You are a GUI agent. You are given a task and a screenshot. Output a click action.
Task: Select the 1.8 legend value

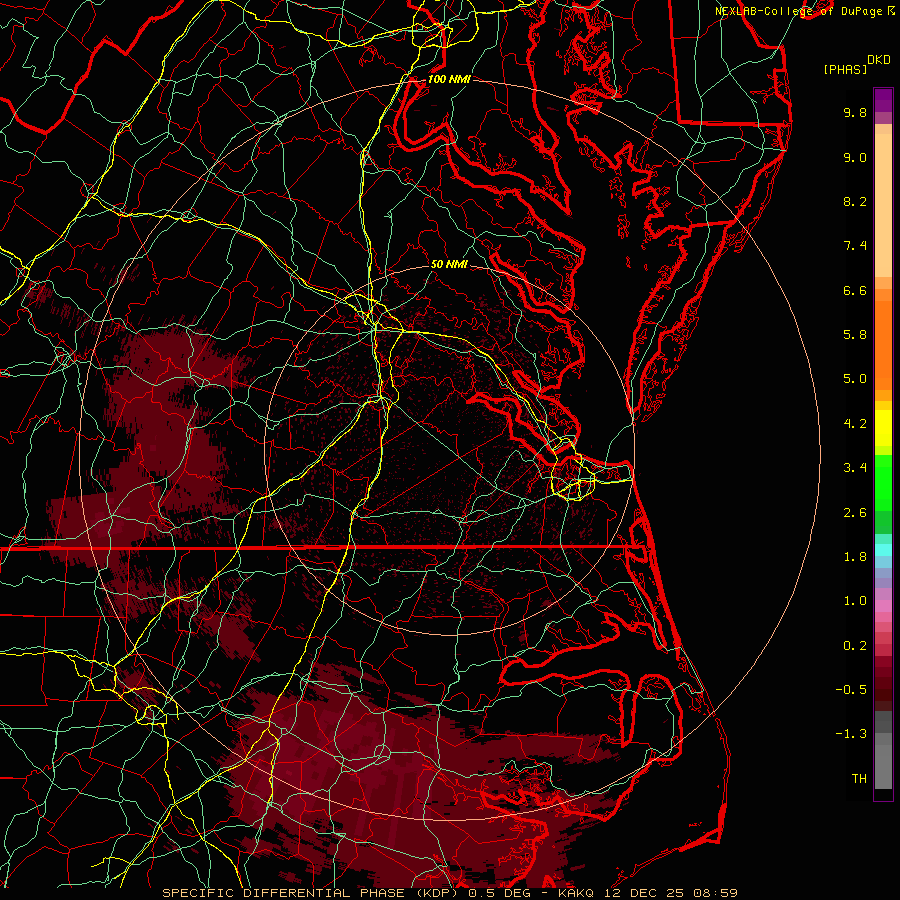tap(855, 557)
